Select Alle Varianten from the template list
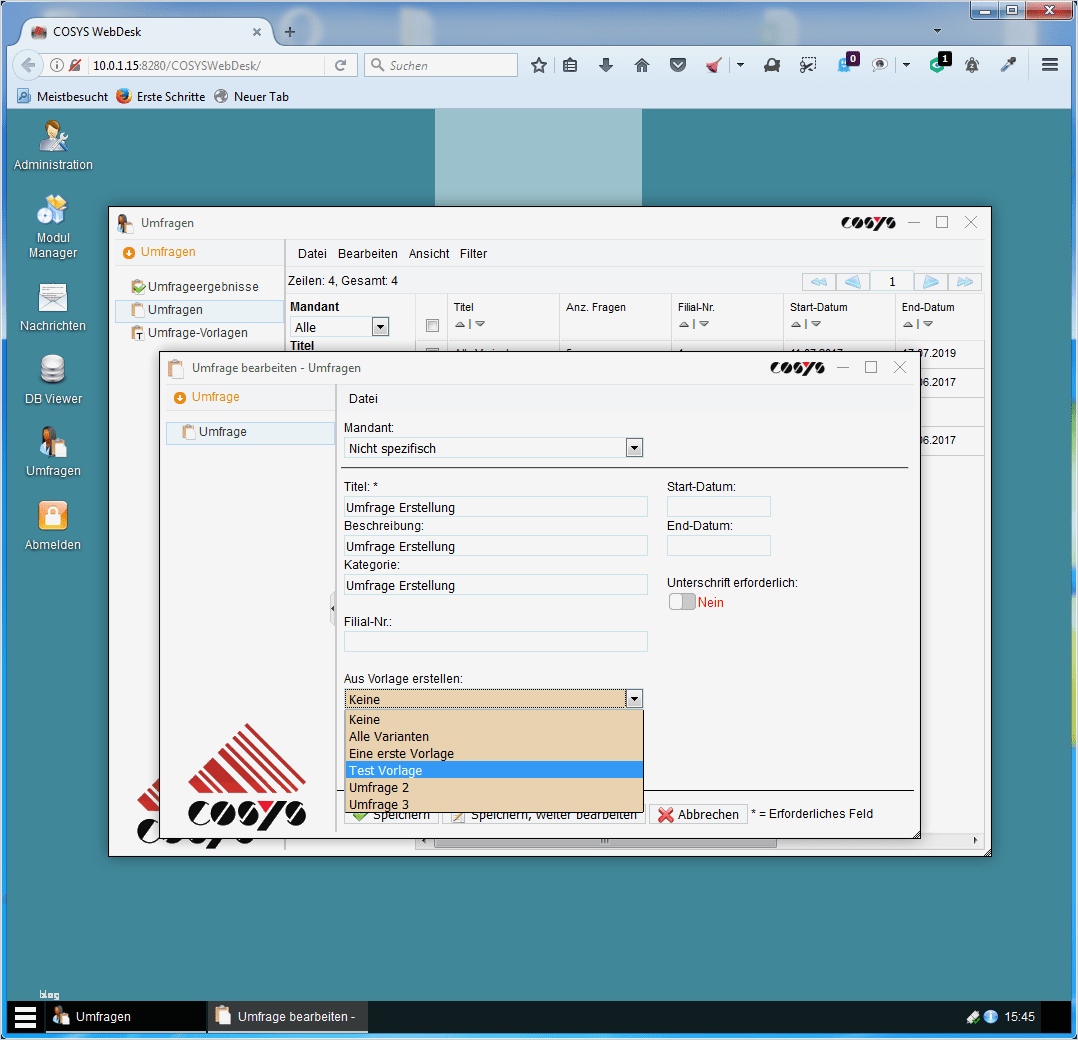 494,737
